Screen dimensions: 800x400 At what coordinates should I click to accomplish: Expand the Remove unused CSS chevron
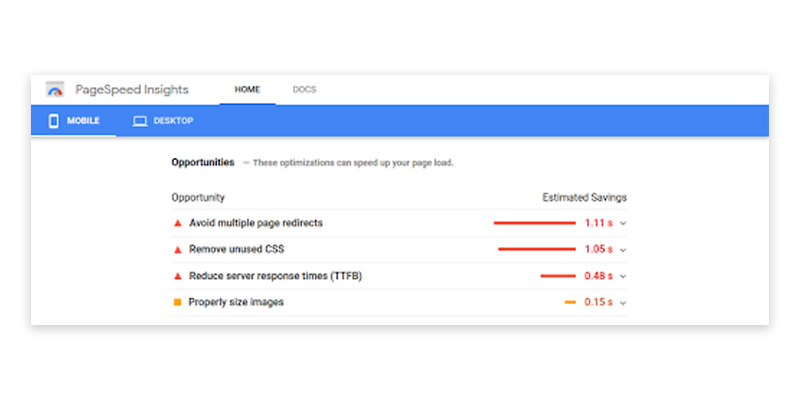pyautogui.click(x=623, y=249)
